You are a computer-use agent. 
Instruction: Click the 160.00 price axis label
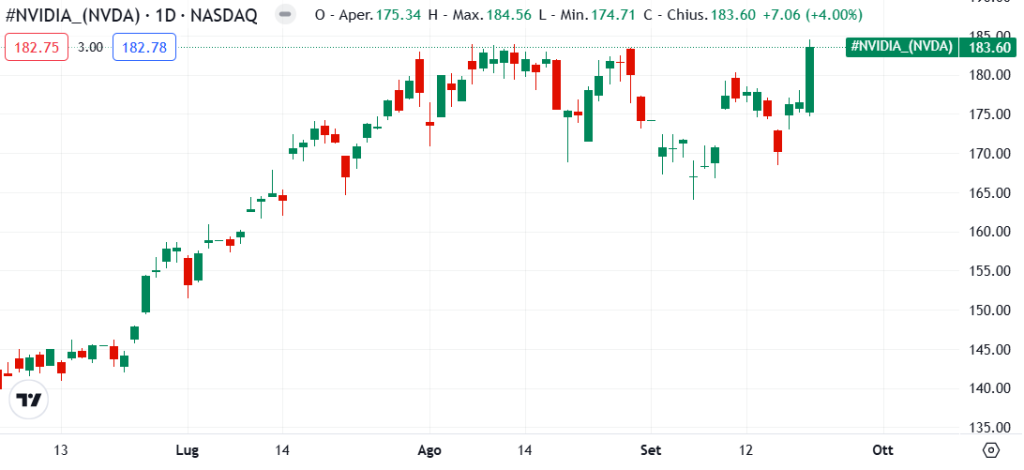click(990, 232)
